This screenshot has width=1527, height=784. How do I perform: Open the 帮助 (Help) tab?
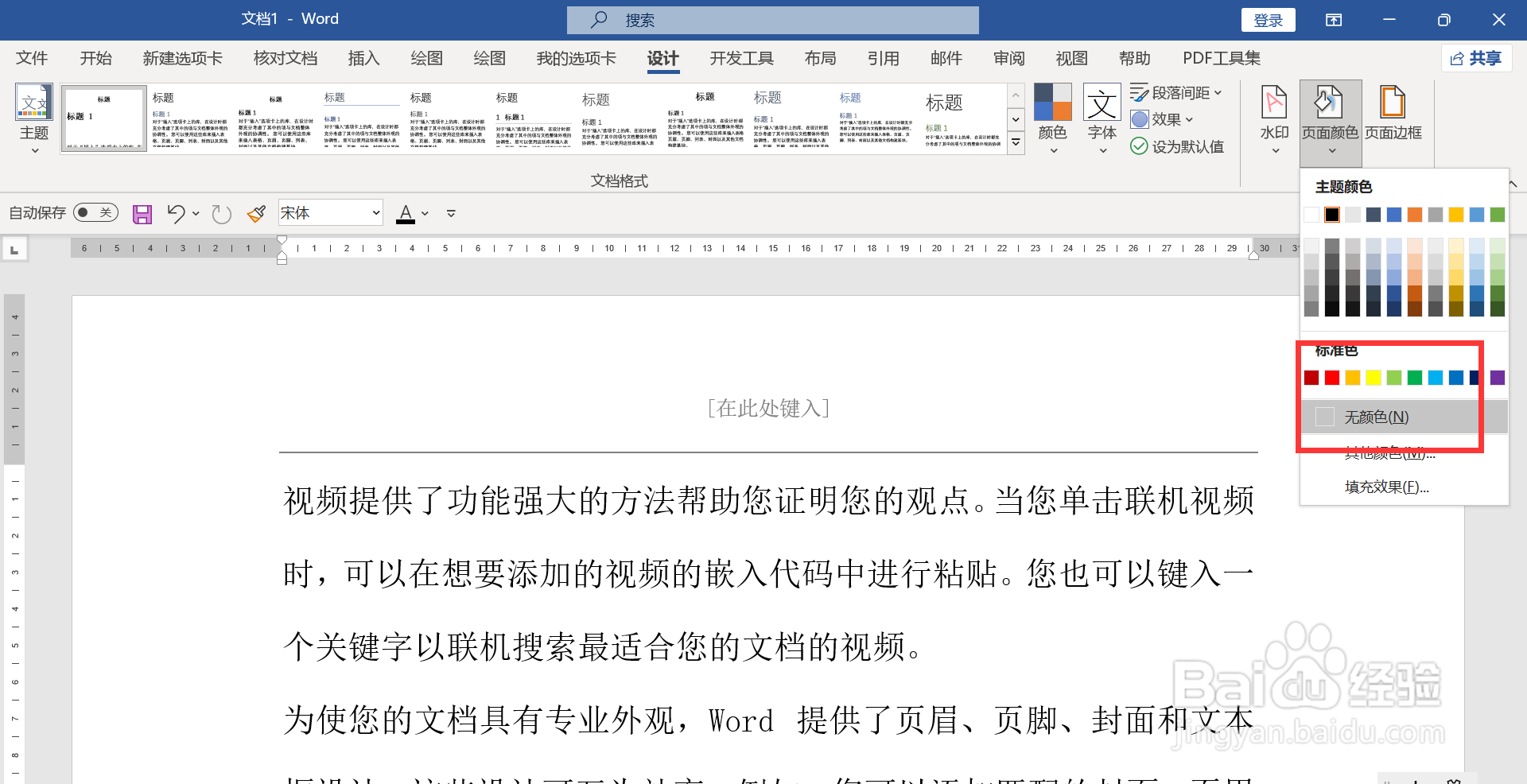(x=1134, y=58)
